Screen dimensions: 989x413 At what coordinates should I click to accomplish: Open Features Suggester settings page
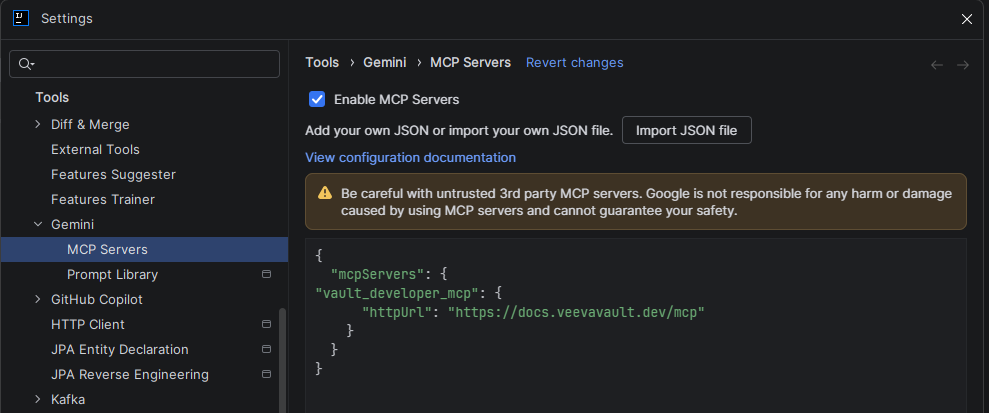click(113, 174)
